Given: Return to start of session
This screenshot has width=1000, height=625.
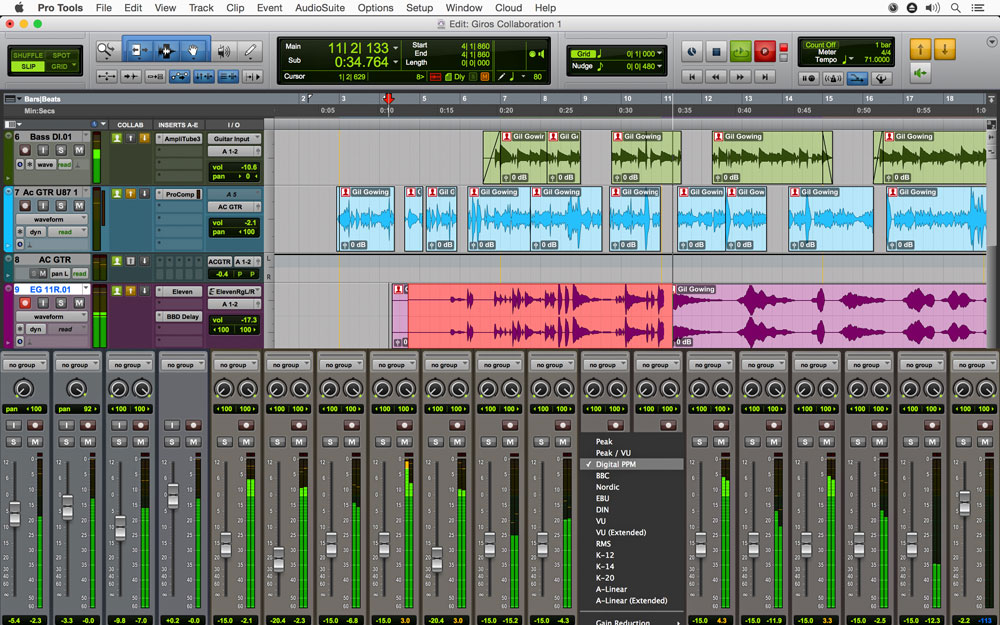Looking at the screenshot, I should pyautogui.click(x=692, y=77).
